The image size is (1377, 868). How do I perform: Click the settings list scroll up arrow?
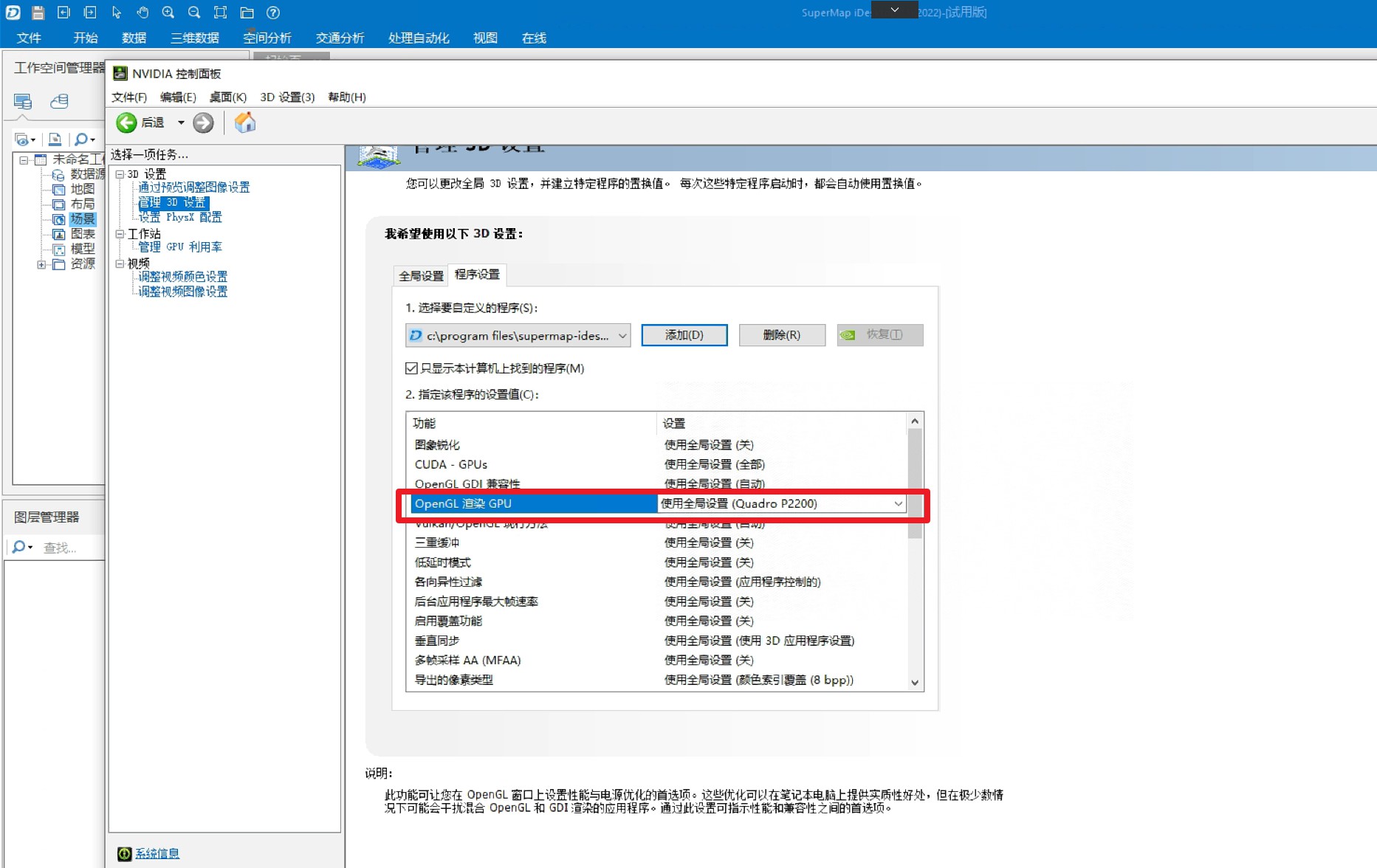(x=914, y=421)
